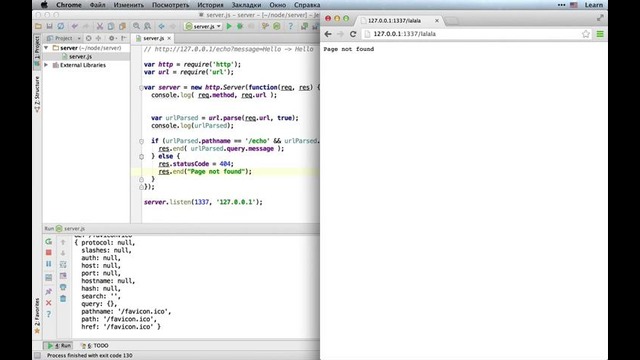
Task: Click the Rerun server.js icon in the Run panel
Action: (49, 241)
